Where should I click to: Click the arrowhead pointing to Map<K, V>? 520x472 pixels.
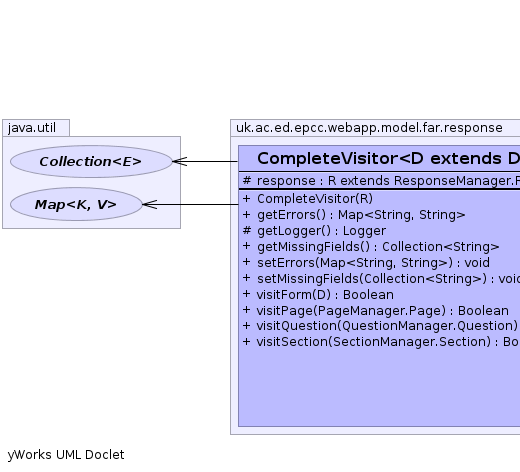(x=150, y=204)
